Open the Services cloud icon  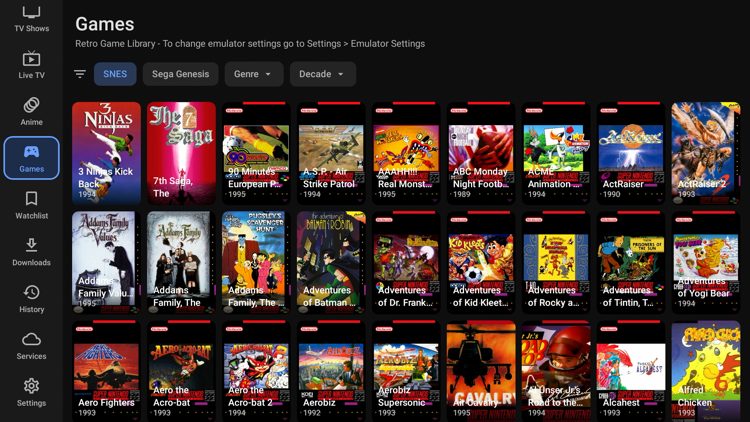point(31,339)
